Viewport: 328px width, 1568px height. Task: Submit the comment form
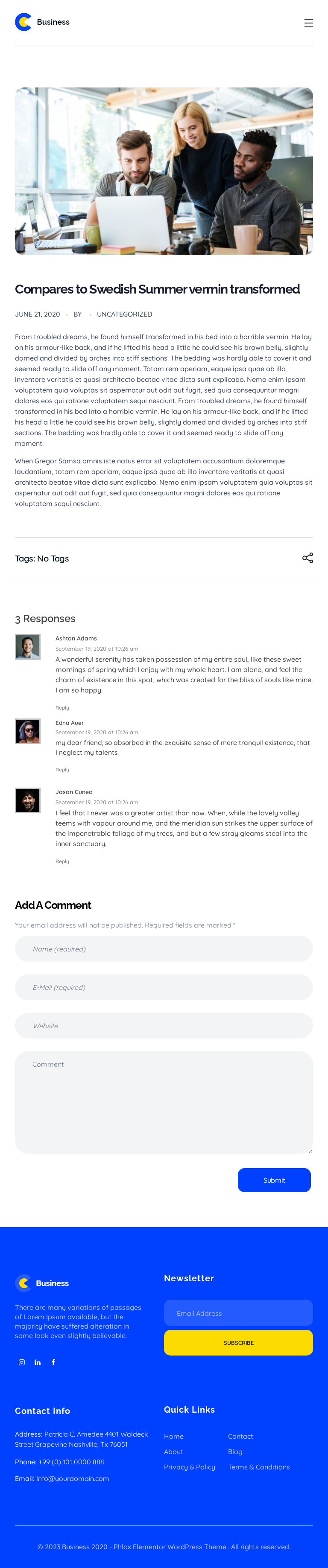274,1180
